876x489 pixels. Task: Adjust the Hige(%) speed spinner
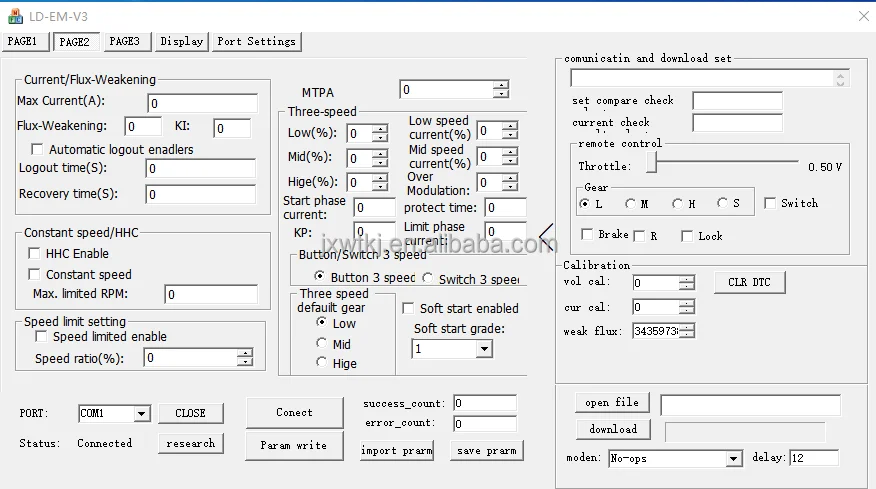pyautogui.click(x=380, y=182)
